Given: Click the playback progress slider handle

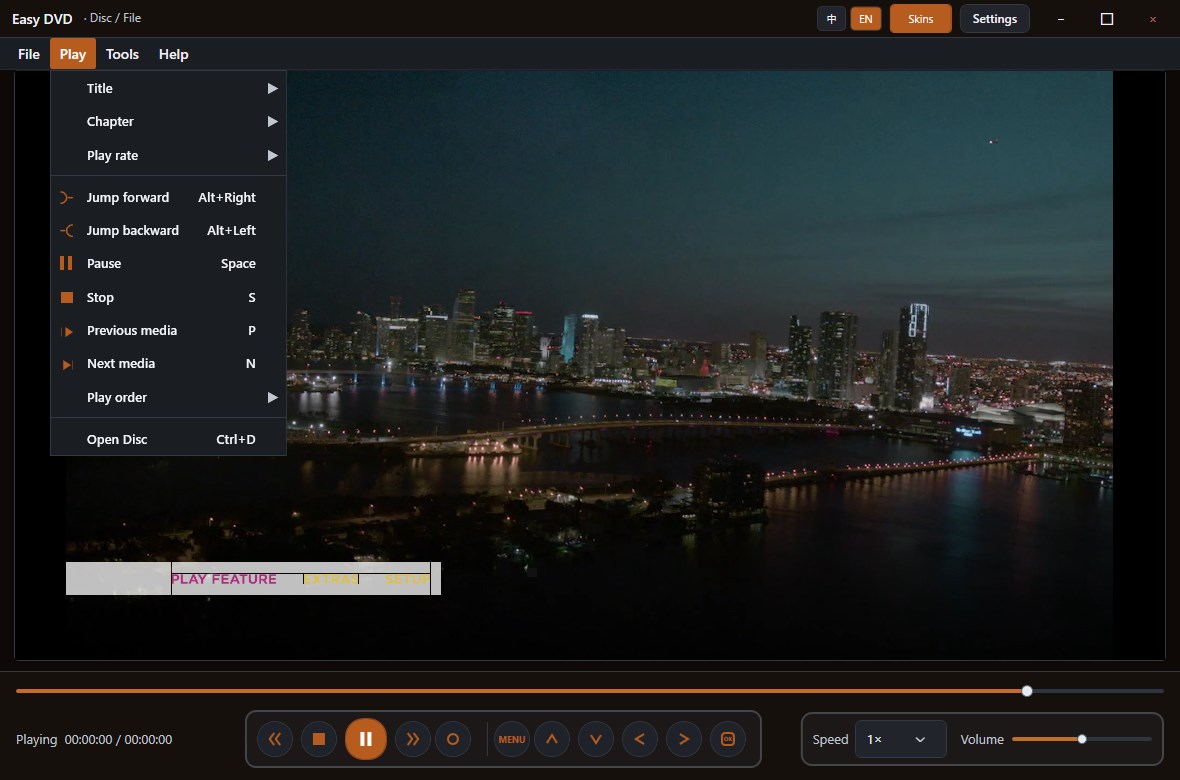Looking at the screenshot, I should pyautogui.click(x=1026, y=691).
